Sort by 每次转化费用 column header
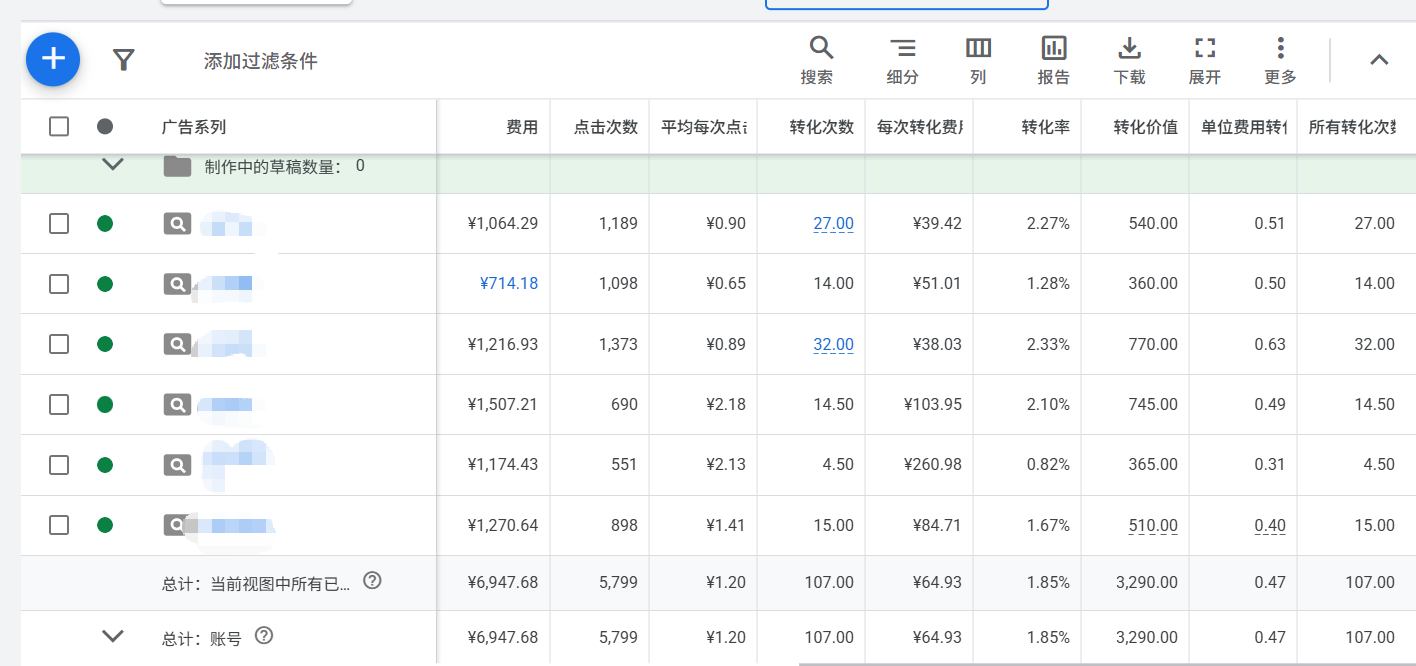The image size is (1416, 666). point(920,127)
